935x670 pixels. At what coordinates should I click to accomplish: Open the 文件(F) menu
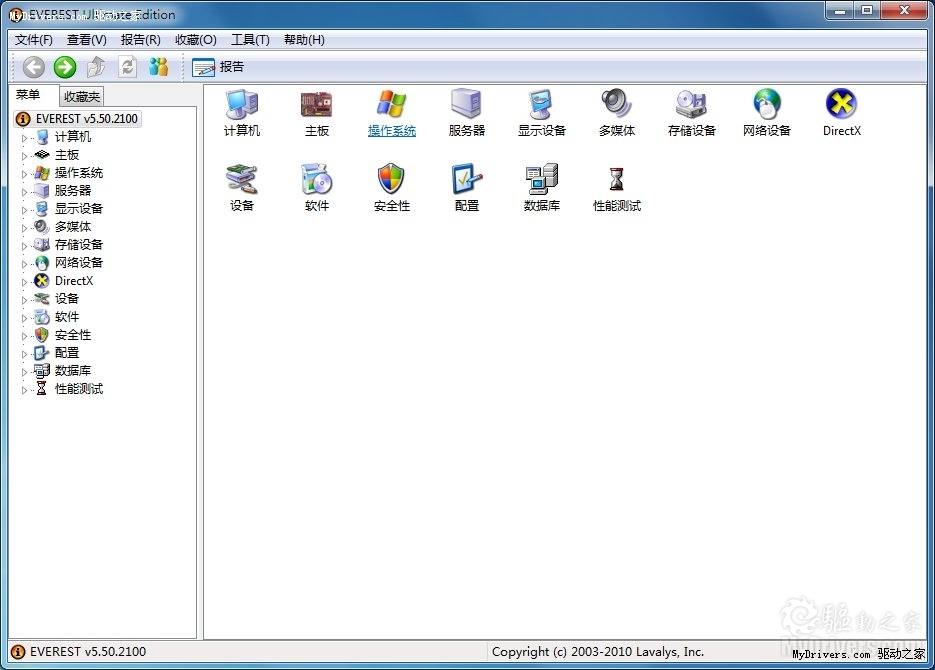click(34, 40)
